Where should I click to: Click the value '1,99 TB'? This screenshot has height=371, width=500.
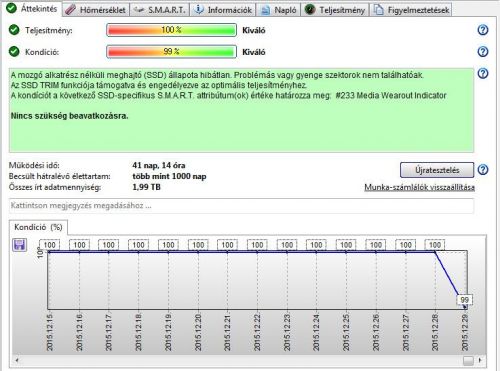pos(146,187)
